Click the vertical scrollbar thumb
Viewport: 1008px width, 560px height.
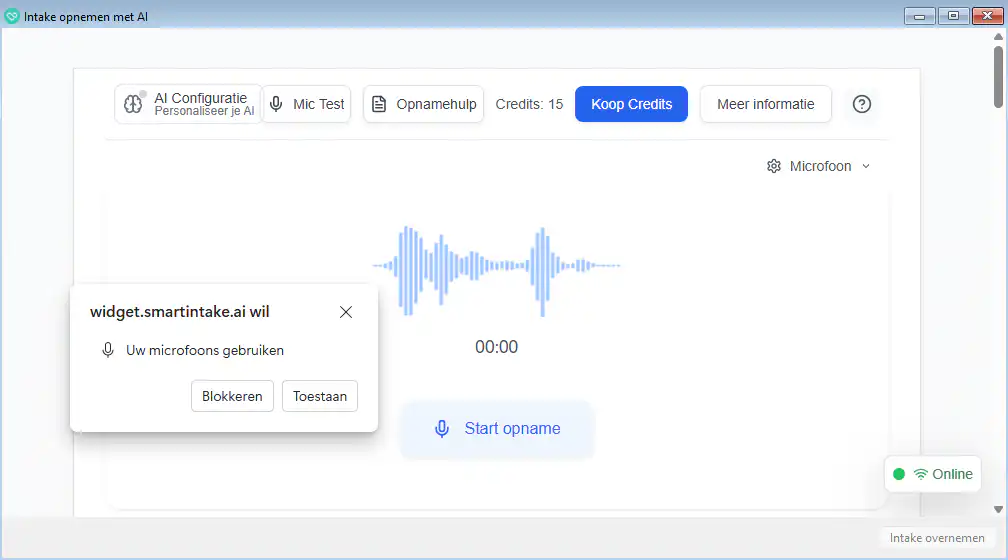coord(998,75)
